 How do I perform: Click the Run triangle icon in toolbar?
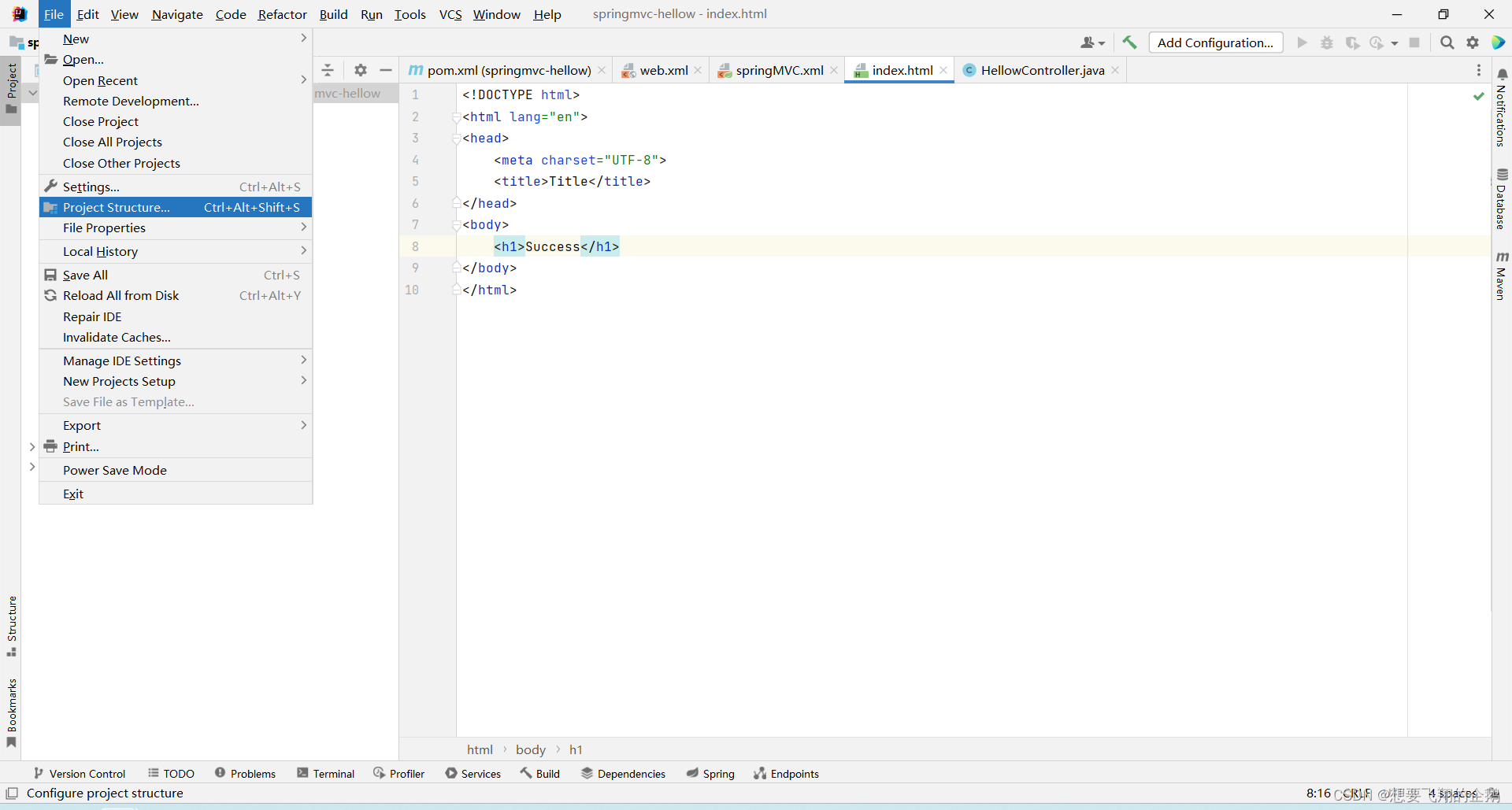point(1302,43)
